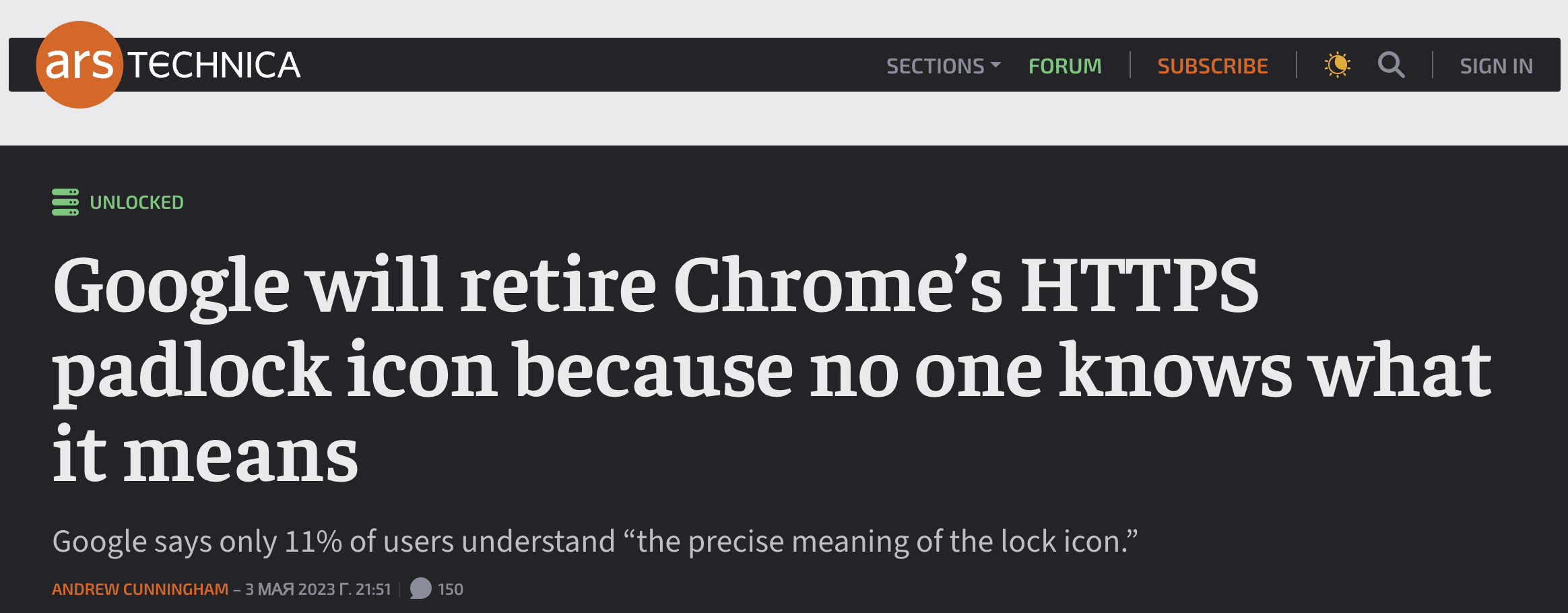The width and height of the screenshot is (1568, 613).
Task: Click the orange SUBSCRIBE button
Action: [x=1212, y=66]
